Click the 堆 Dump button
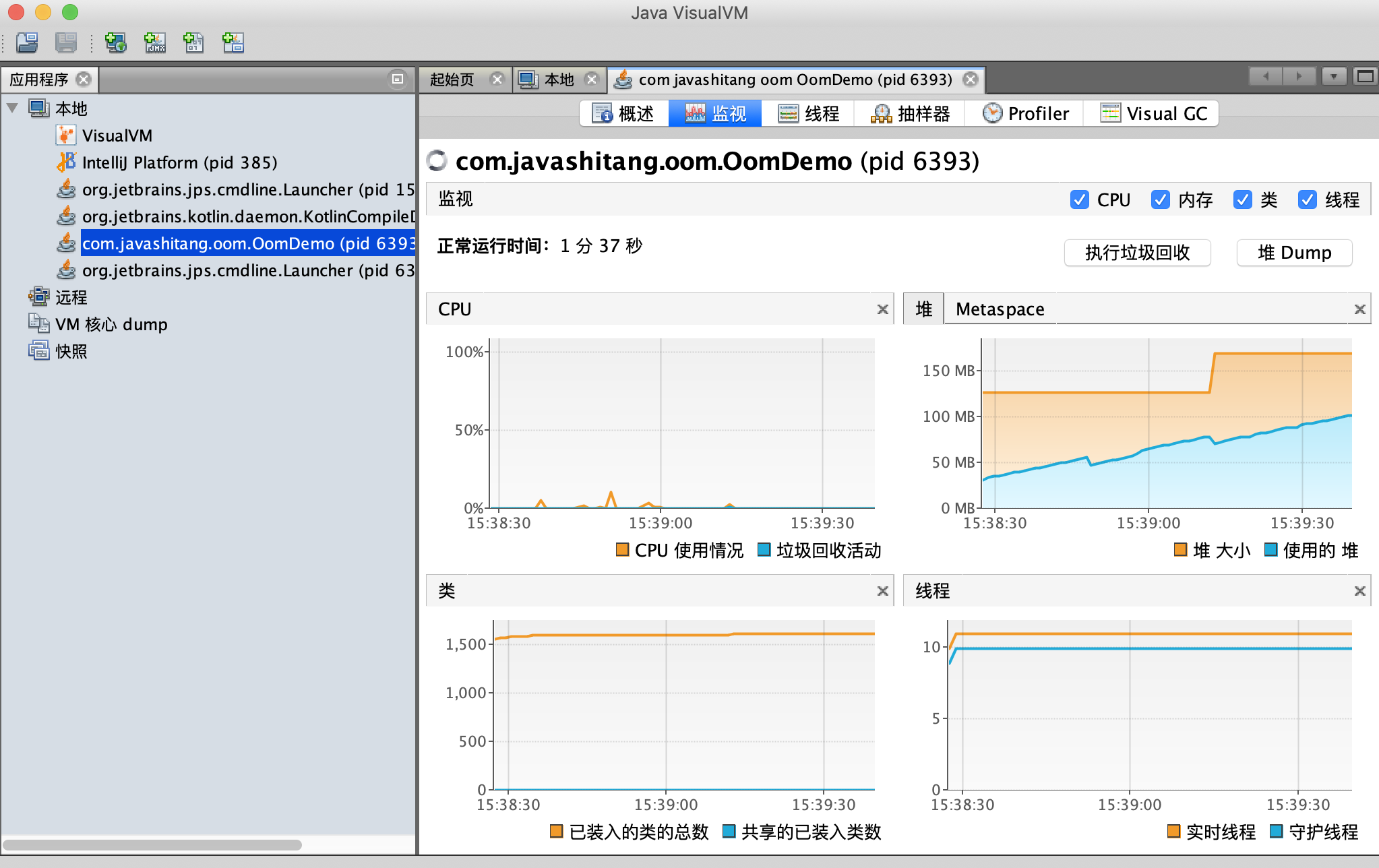The width and height of the screenshot is (1379, 868). (x=1294, y=253)
